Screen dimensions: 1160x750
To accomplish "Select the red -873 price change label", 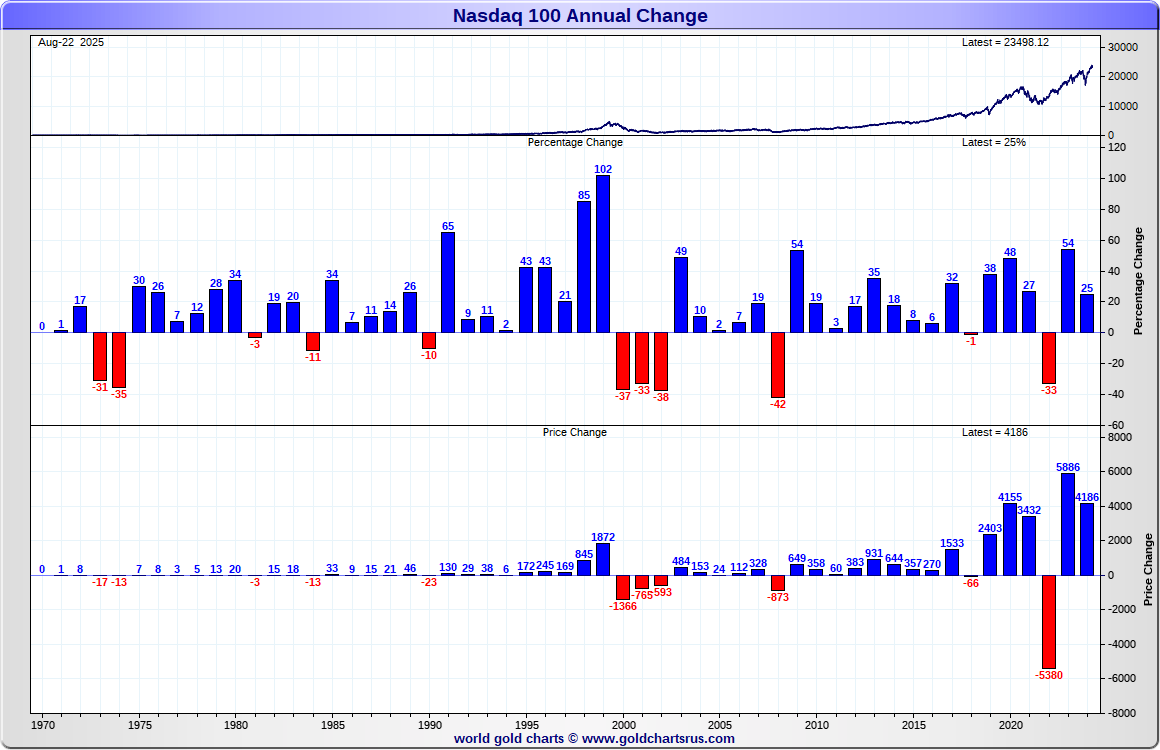I will pyautogui.click(x=778, y=597).
